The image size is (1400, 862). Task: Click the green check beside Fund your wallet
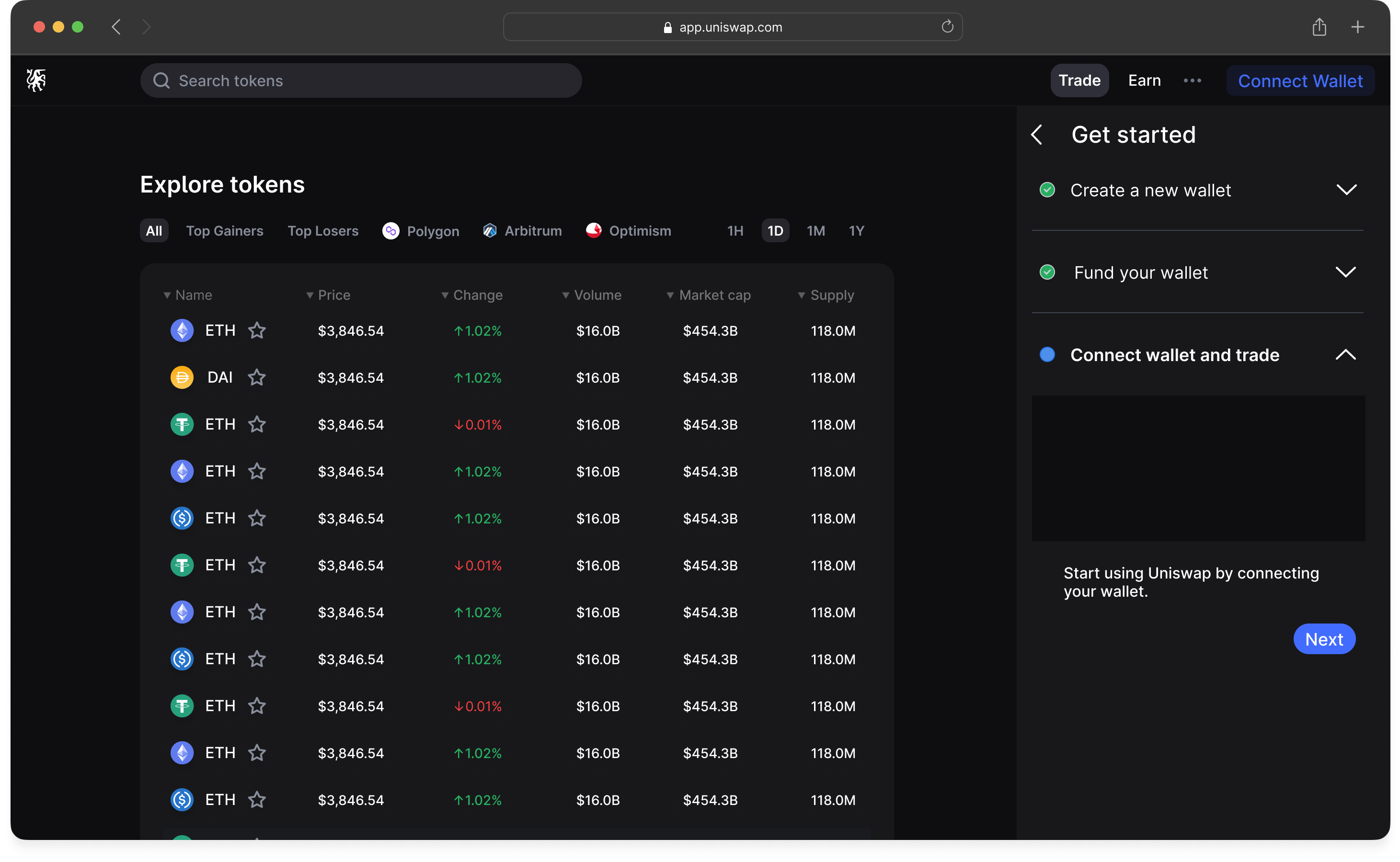pos(1047,272)
